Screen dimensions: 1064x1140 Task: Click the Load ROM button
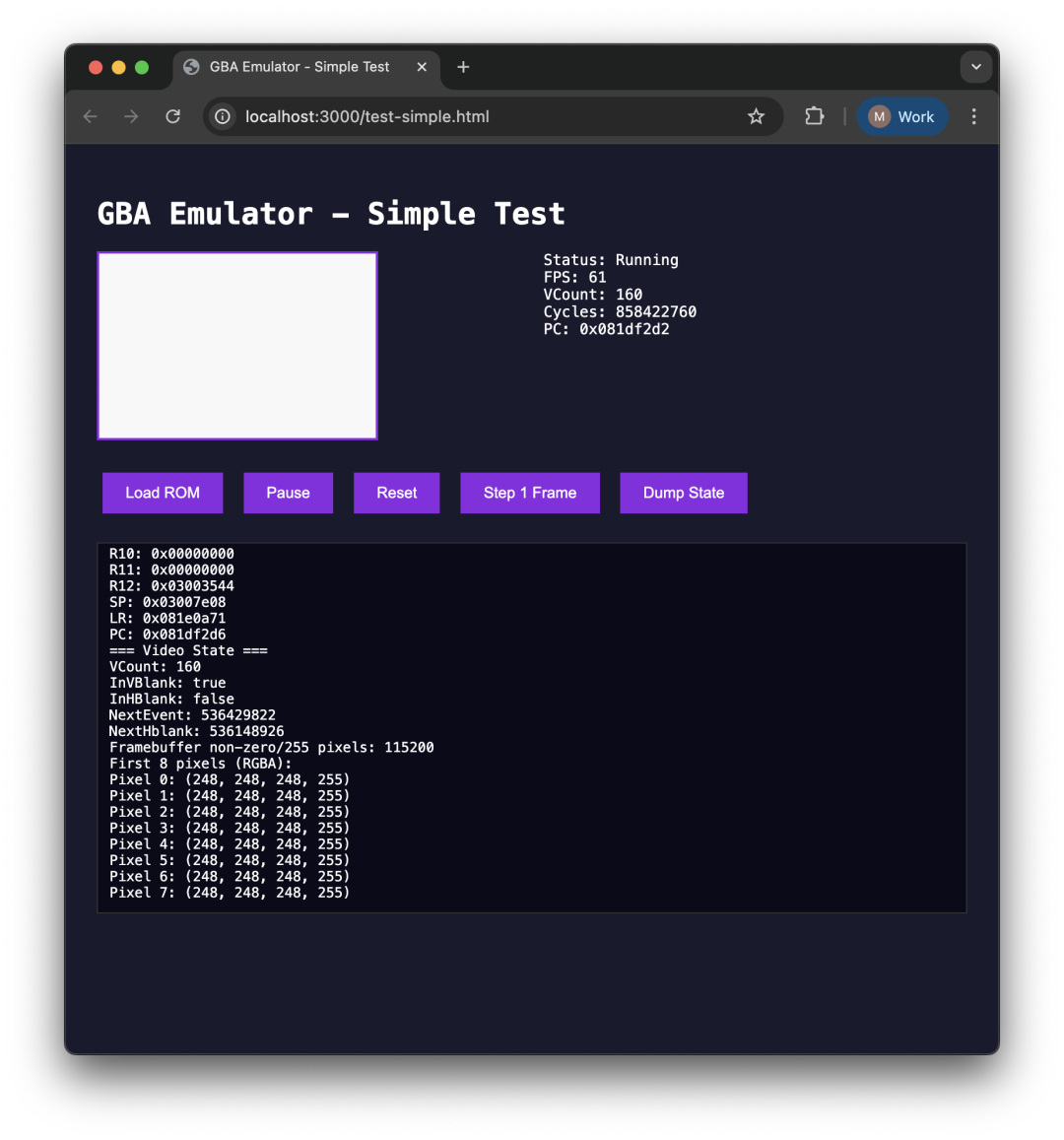point(163,493)
